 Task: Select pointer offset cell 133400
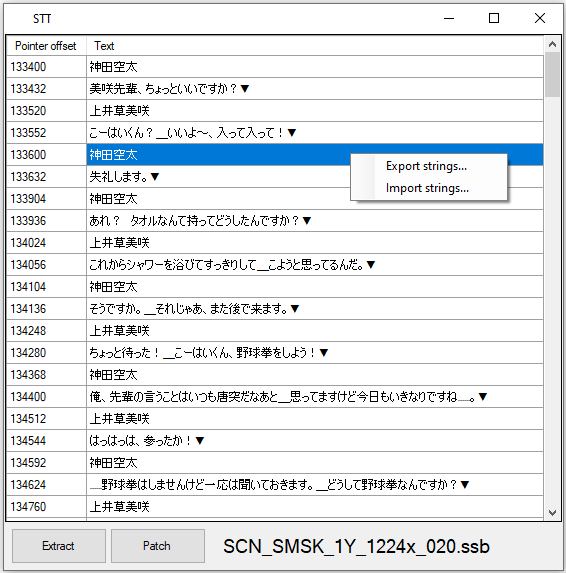pos(46,67)
